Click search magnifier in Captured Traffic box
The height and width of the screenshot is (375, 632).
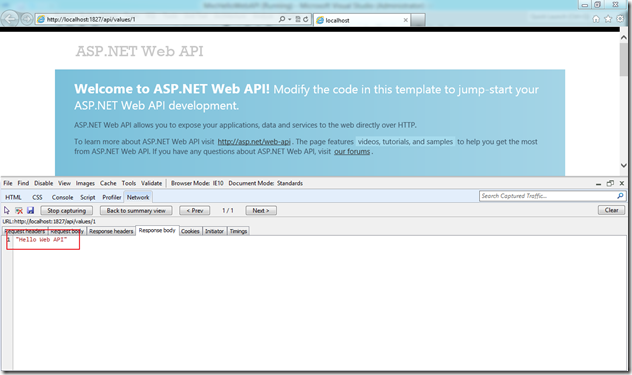(x=620, y=196)
